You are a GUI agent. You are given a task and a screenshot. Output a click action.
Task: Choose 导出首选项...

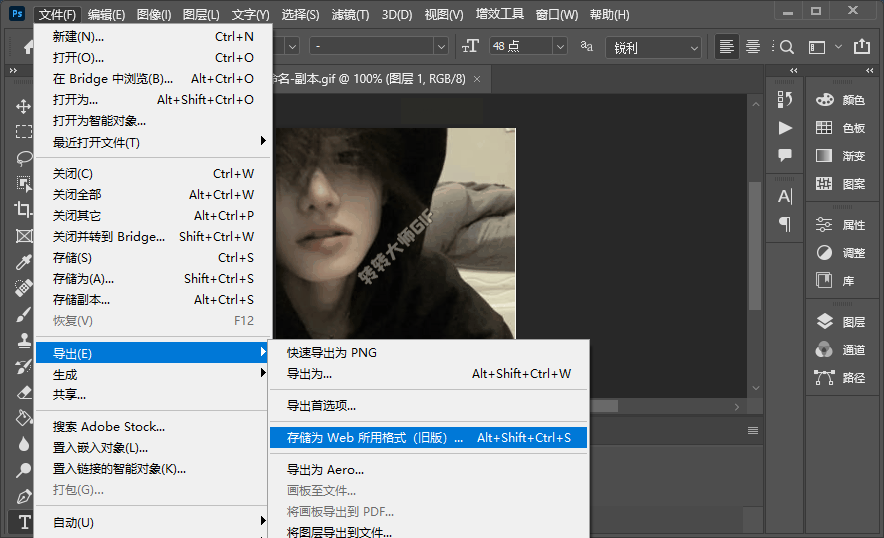pyautogui.click(x=428, y=405)
